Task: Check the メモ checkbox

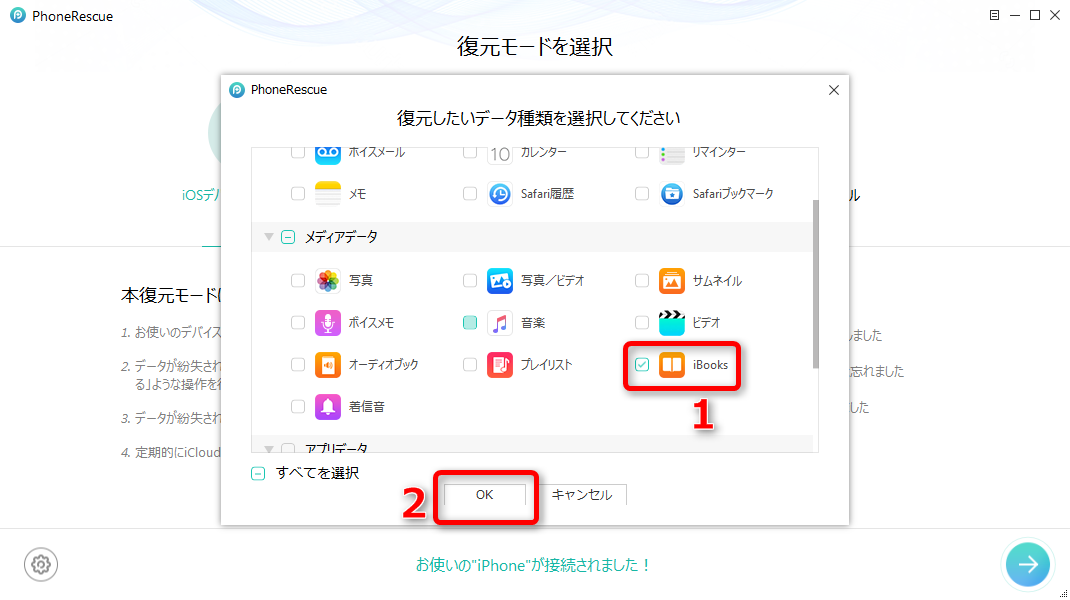Action: [x=298, y=194]
